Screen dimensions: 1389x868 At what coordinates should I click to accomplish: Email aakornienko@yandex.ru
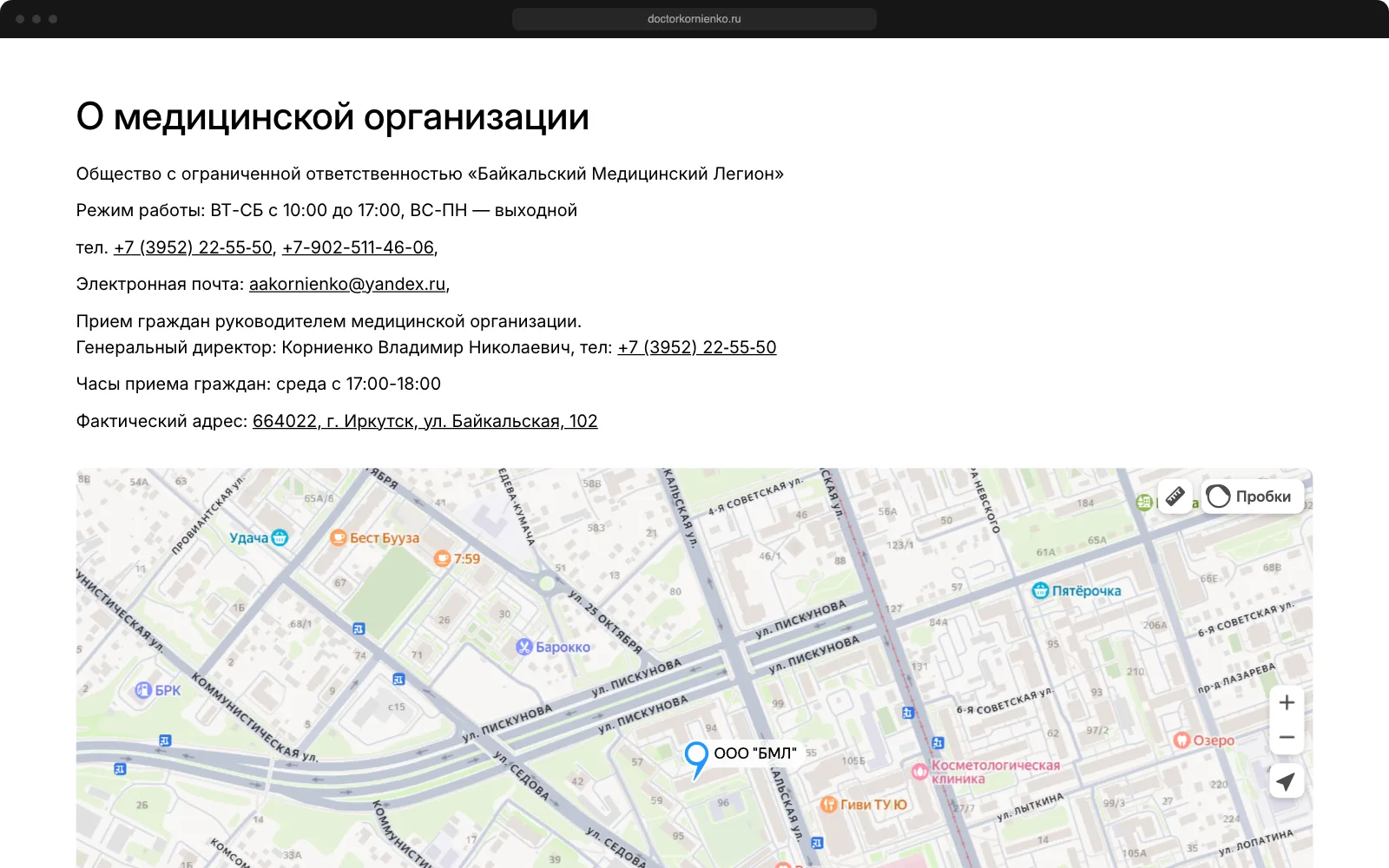347,284
